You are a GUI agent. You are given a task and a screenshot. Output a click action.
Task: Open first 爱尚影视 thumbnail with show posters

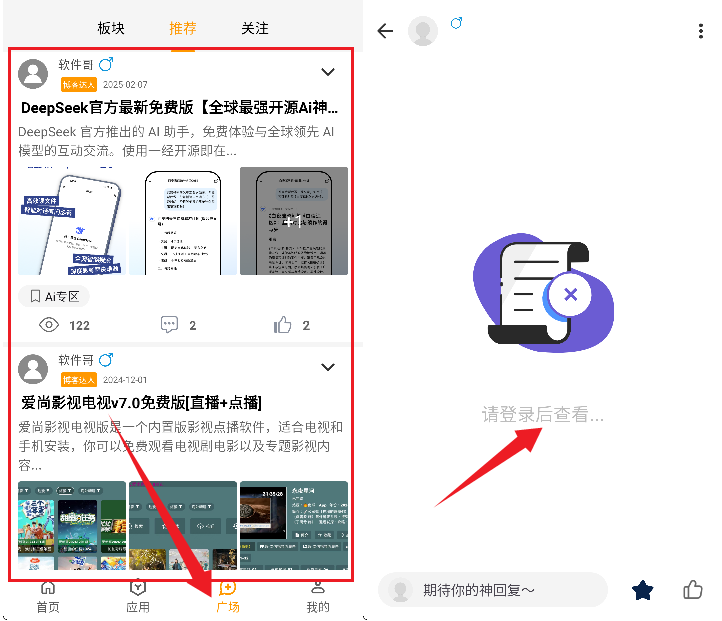72,525
